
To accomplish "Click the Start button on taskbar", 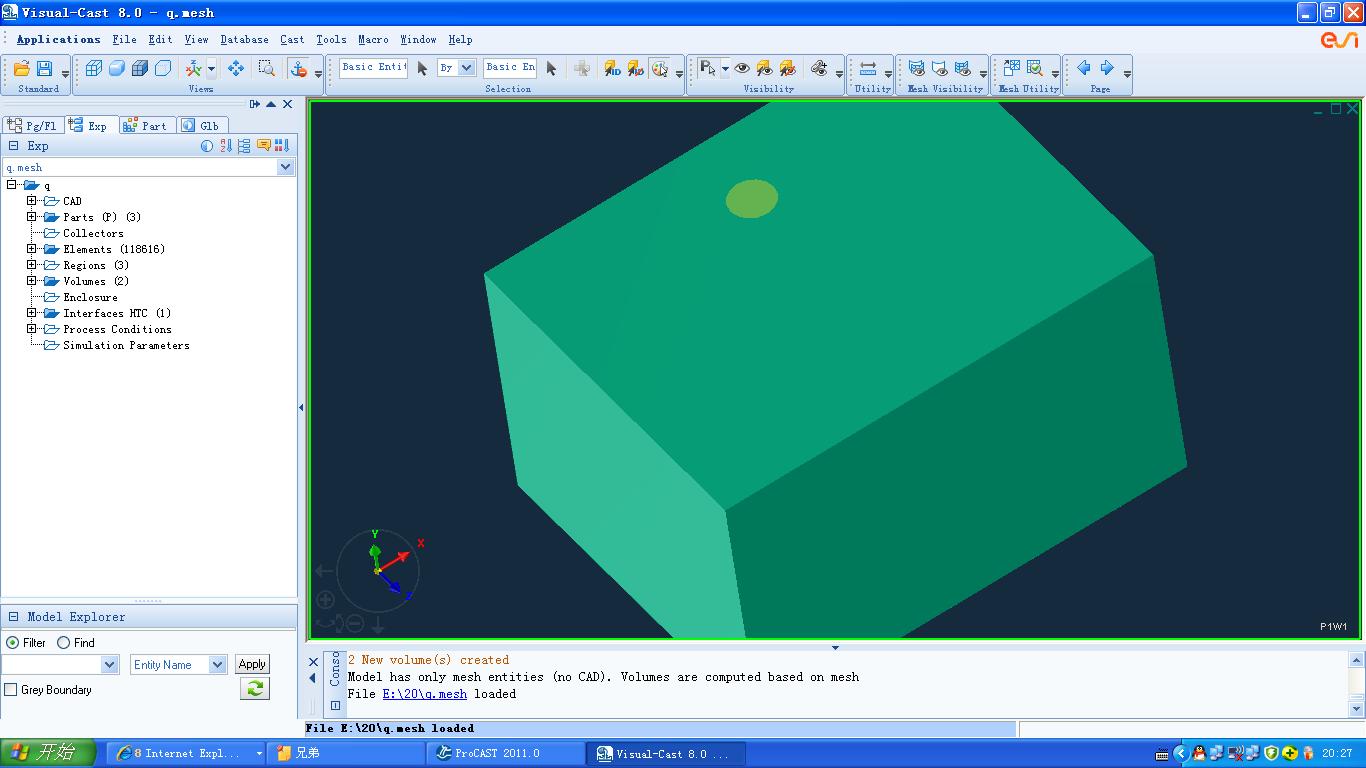I will [x=48, y=753].
